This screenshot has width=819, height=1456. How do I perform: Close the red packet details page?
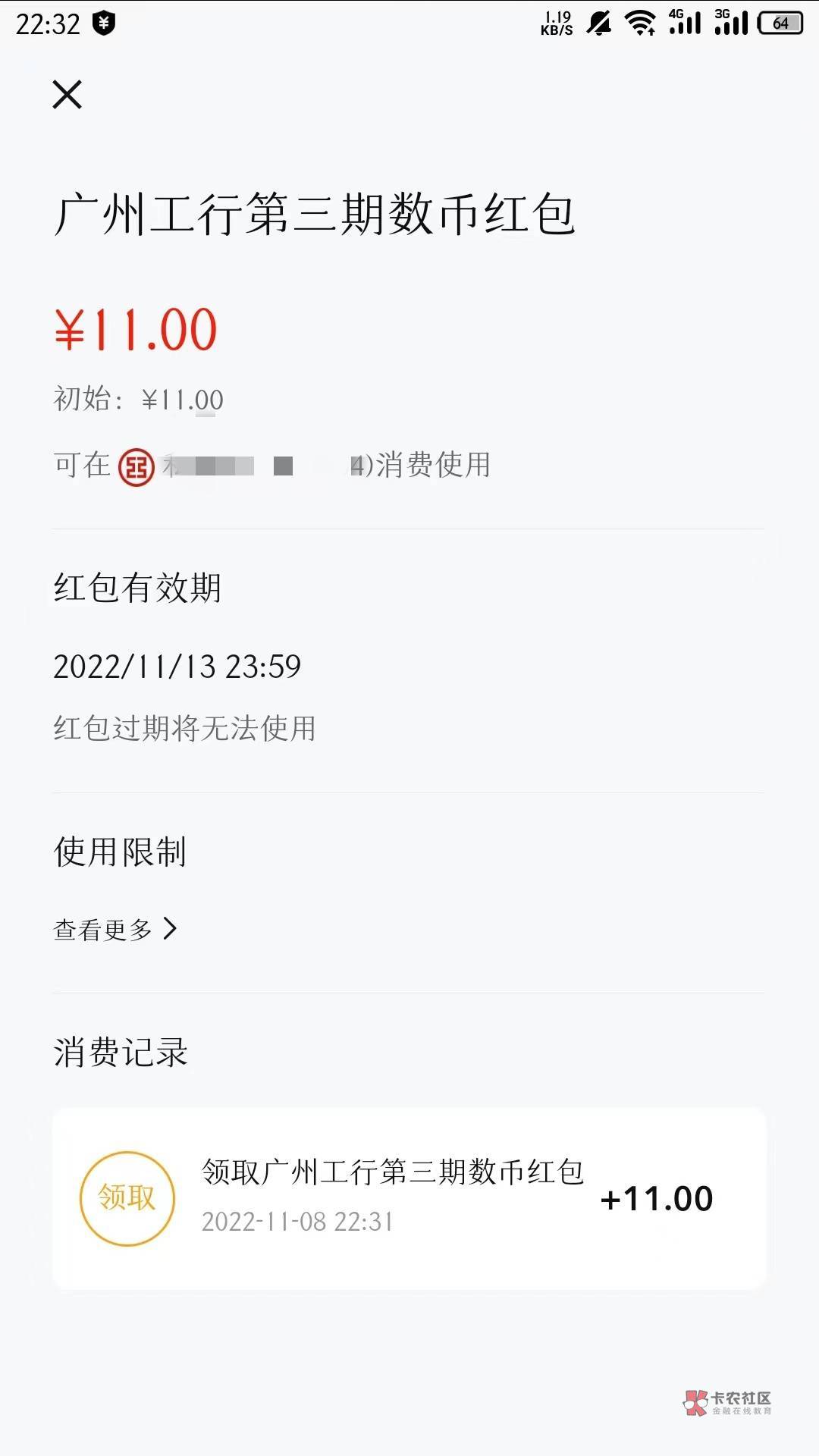67,95
